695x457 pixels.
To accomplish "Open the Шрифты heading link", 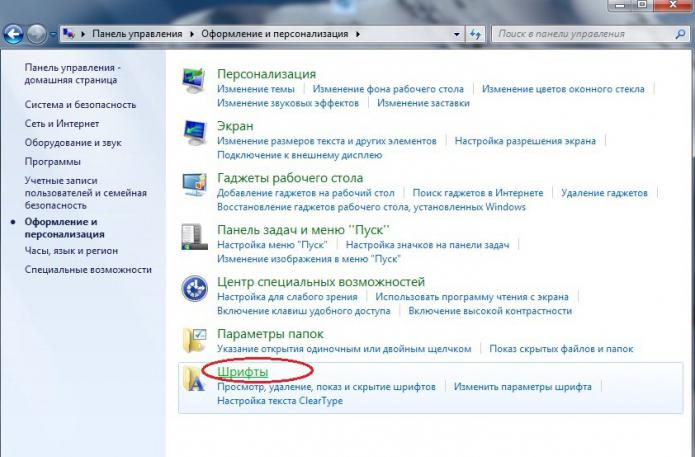I will pyautogui.click(x=243, y=372).
